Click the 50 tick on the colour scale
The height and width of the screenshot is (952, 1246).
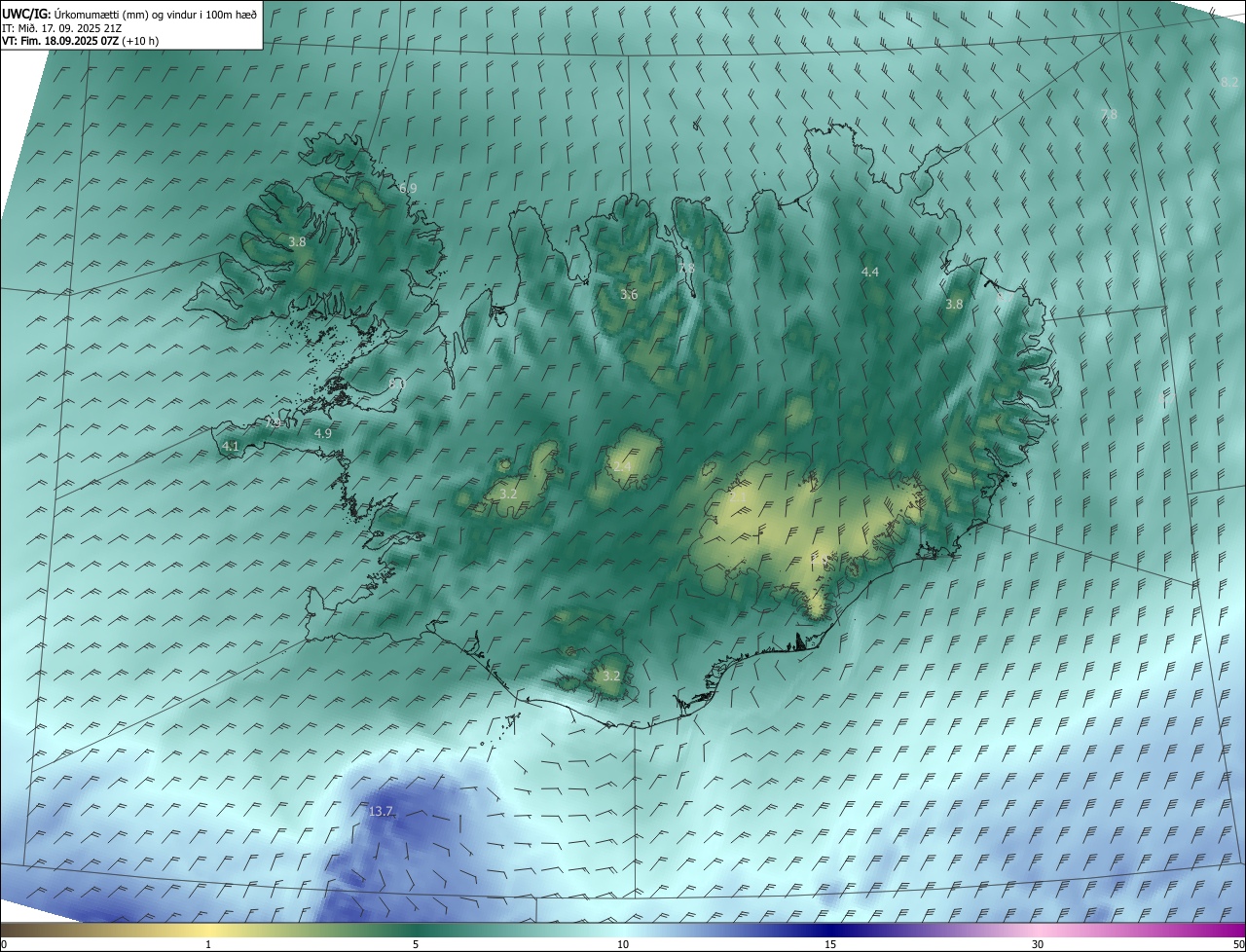(x=1238, y=944)
